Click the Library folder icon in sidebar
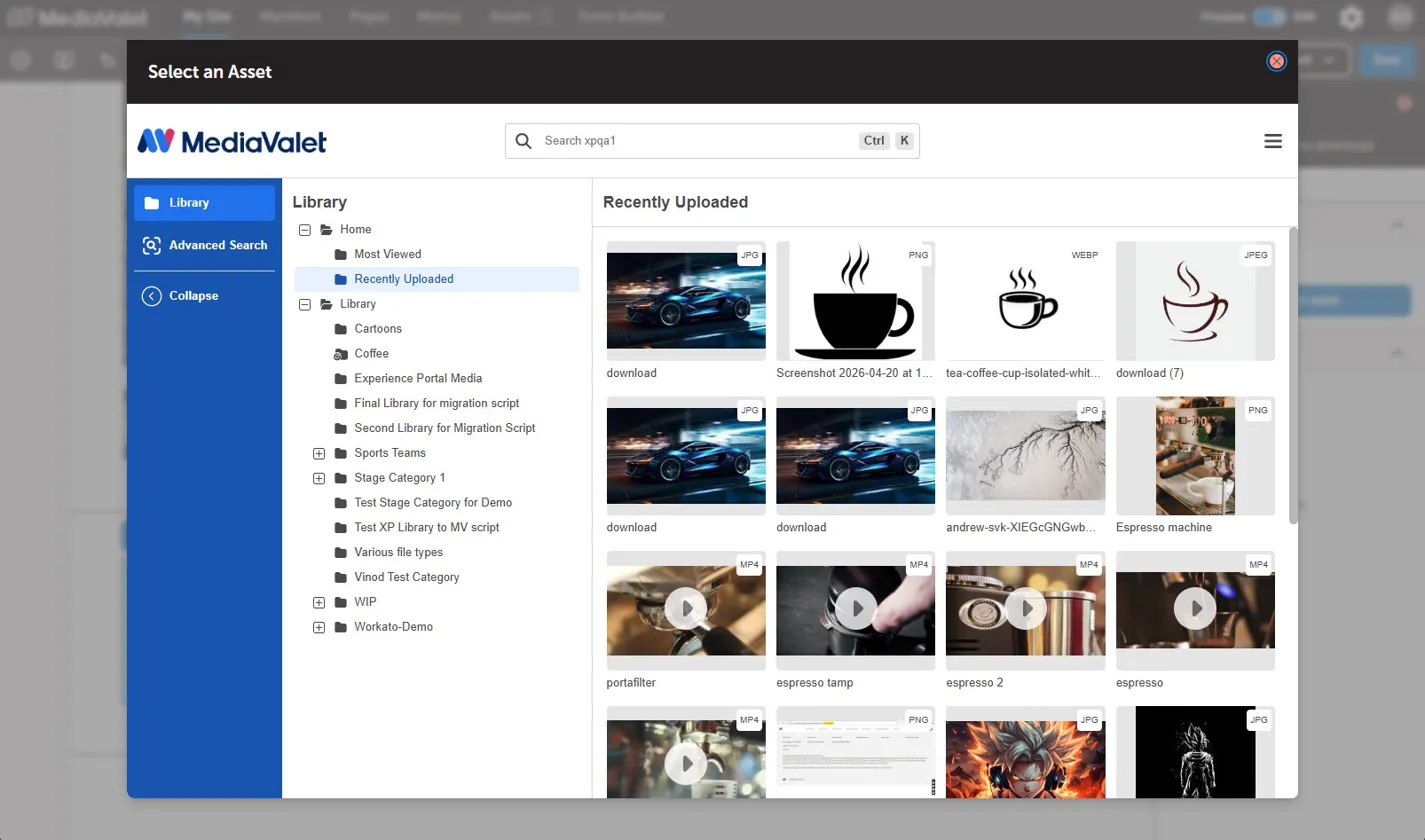 click(x=152, y=203)
